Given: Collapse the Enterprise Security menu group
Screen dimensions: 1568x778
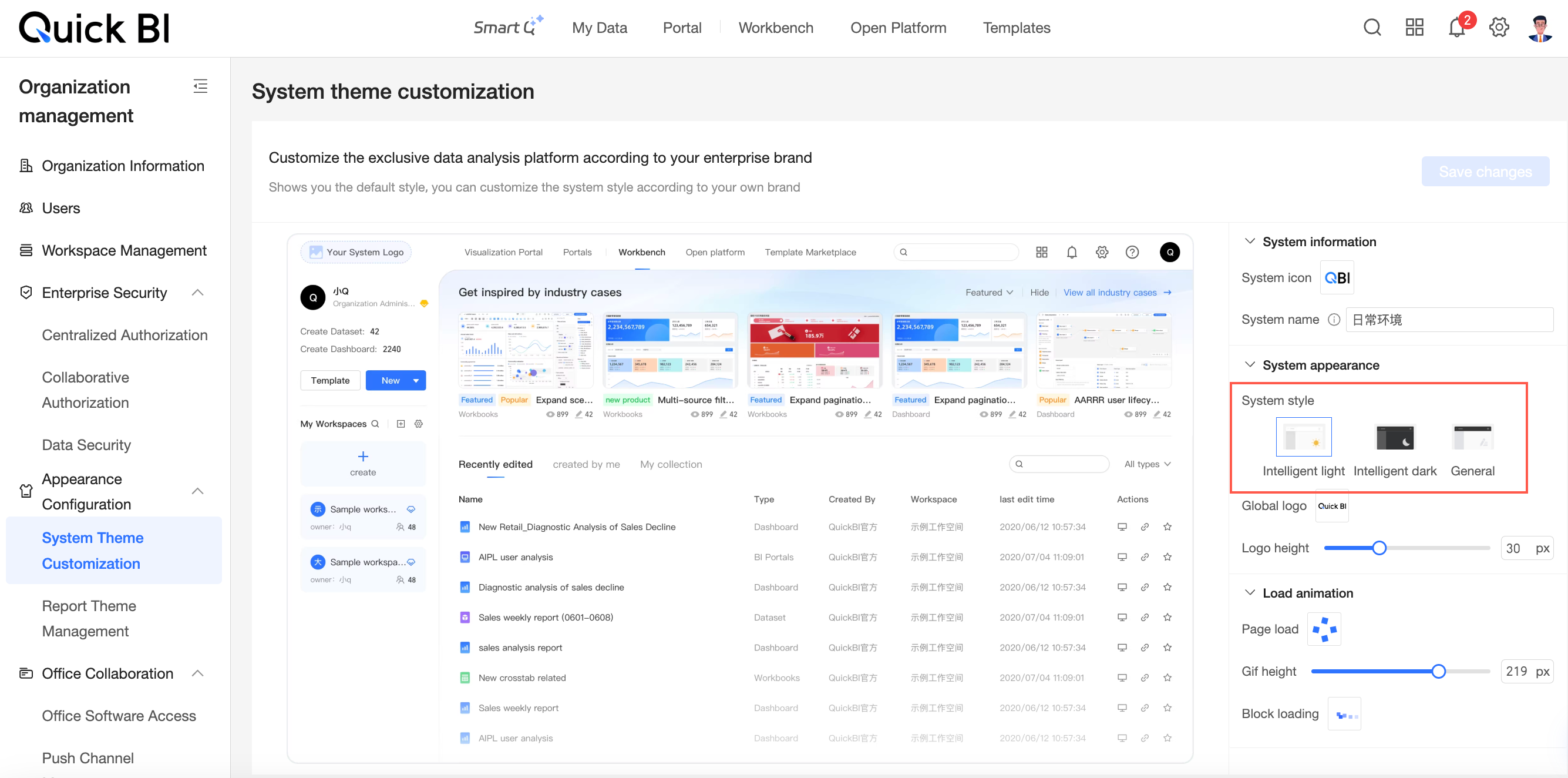Looking at the screenshot, I should click(197, 293).
